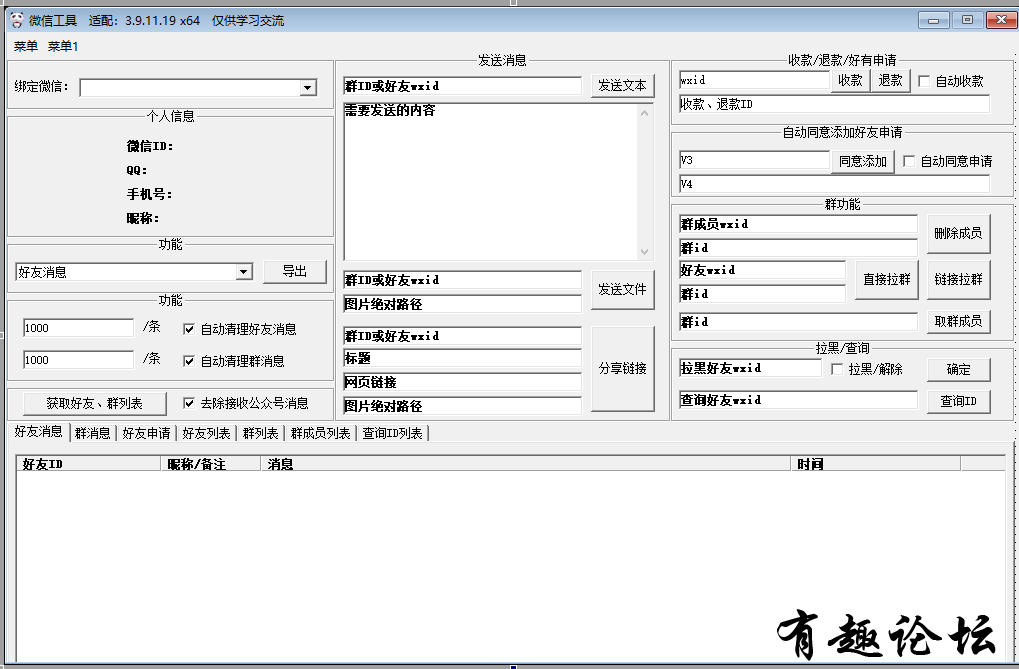Screen dimensions: 1019x669
Task: Click the message text area's scroll-up arrow
Action: [x=644, y=113]
